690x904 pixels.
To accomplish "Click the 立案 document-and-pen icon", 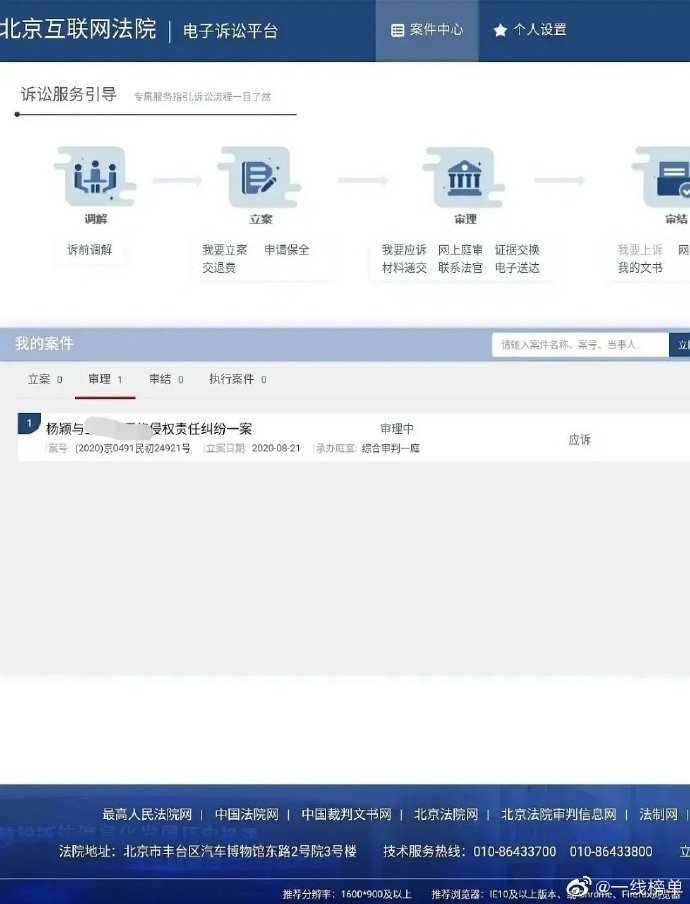I will 259,178.
